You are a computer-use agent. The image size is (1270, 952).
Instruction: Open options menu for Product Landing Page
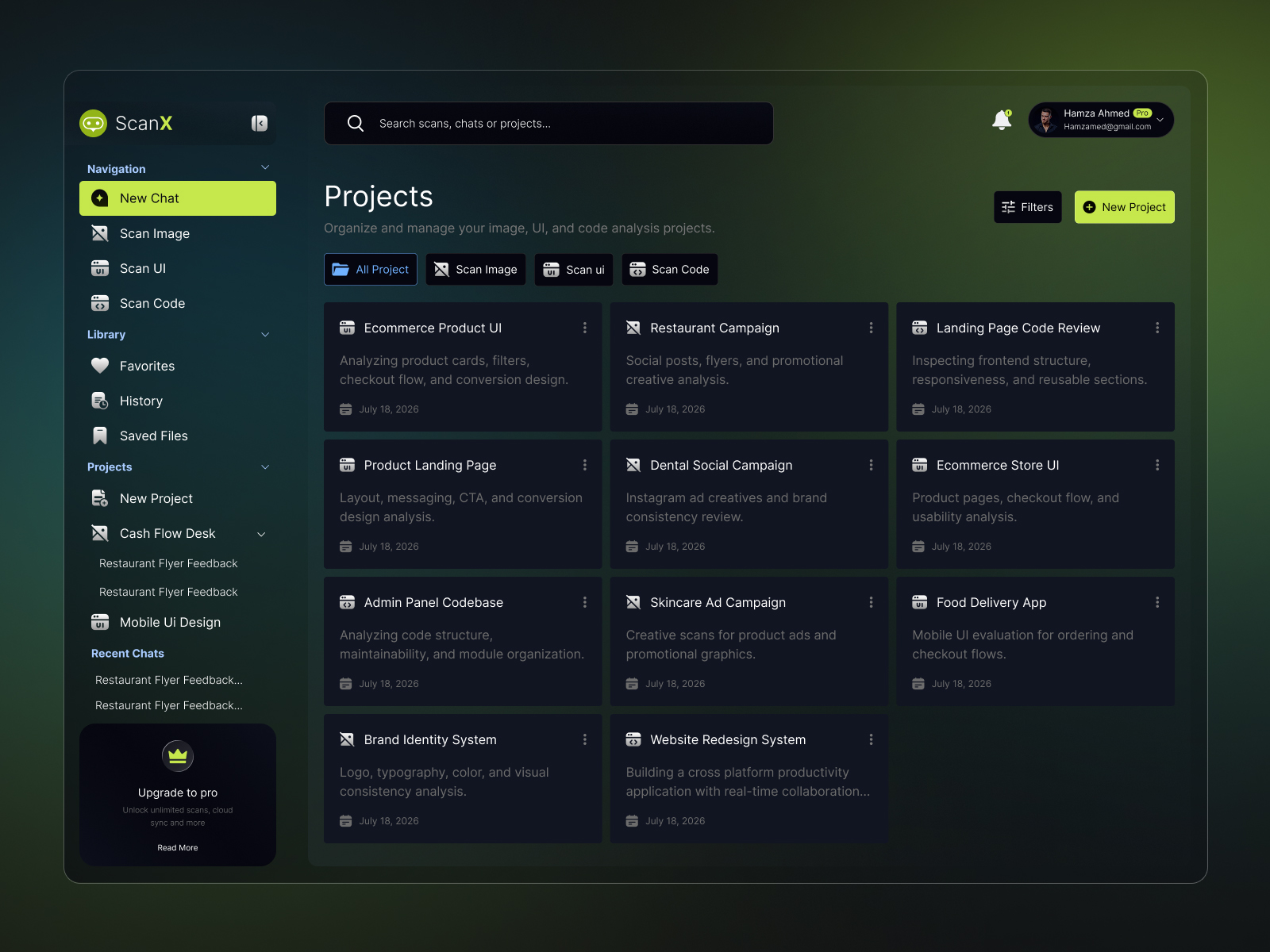pyautogui.click(x=585, y=465)
